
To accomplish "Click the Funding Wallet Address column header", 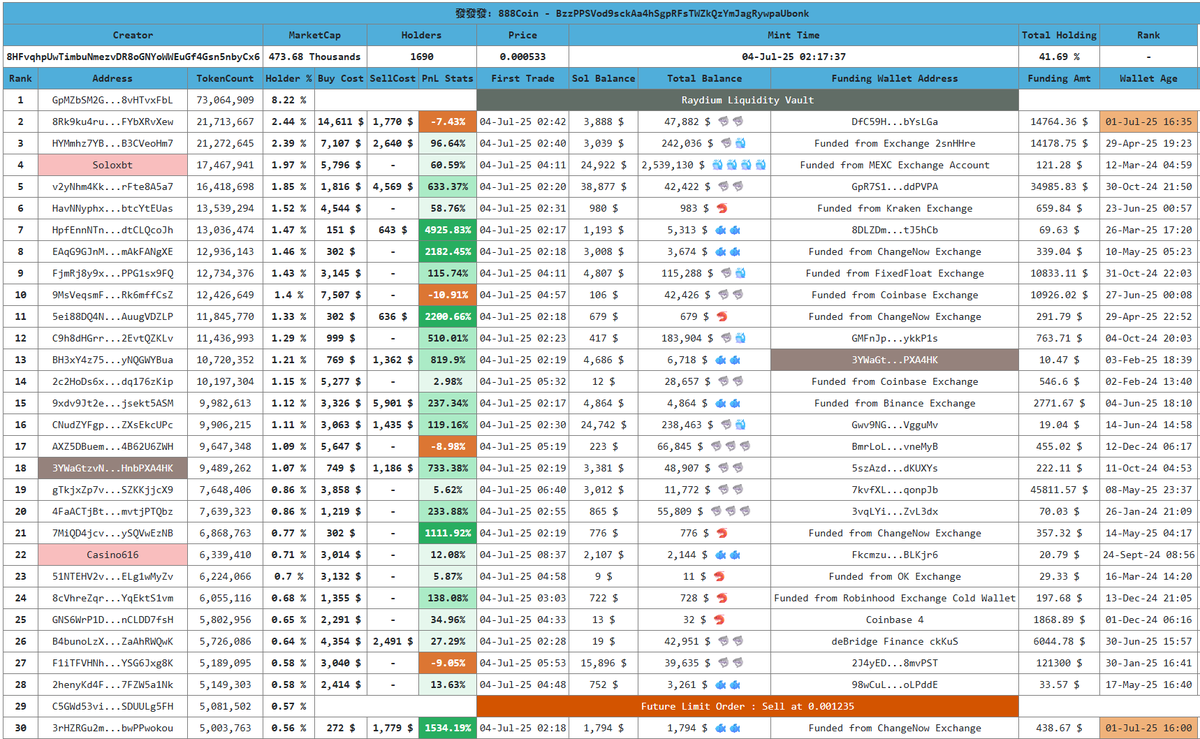I will click(x=895, y=78).
